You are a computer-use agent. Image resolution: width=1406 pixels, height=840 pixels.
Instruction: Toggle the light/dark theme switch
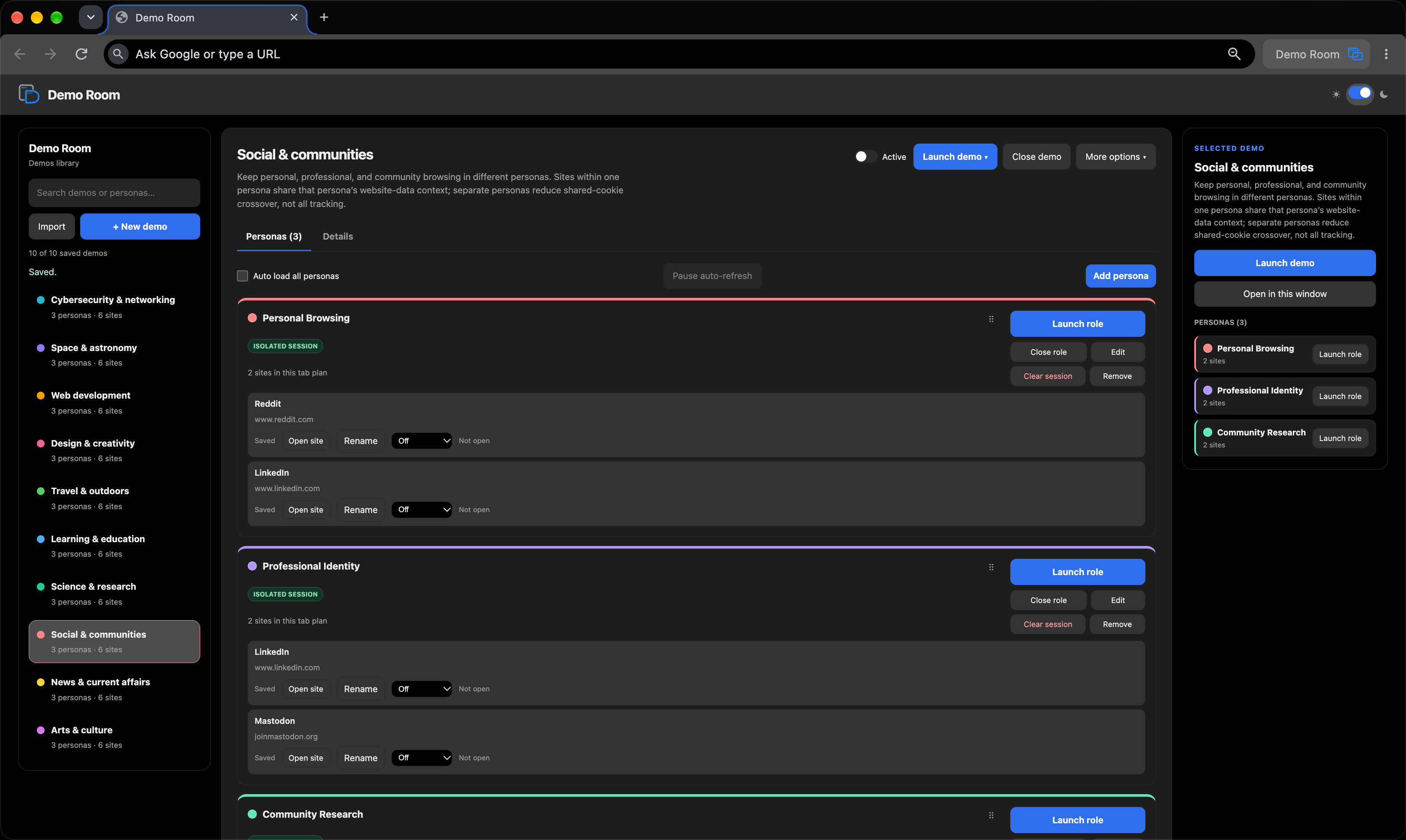(x=1360, y=93)
